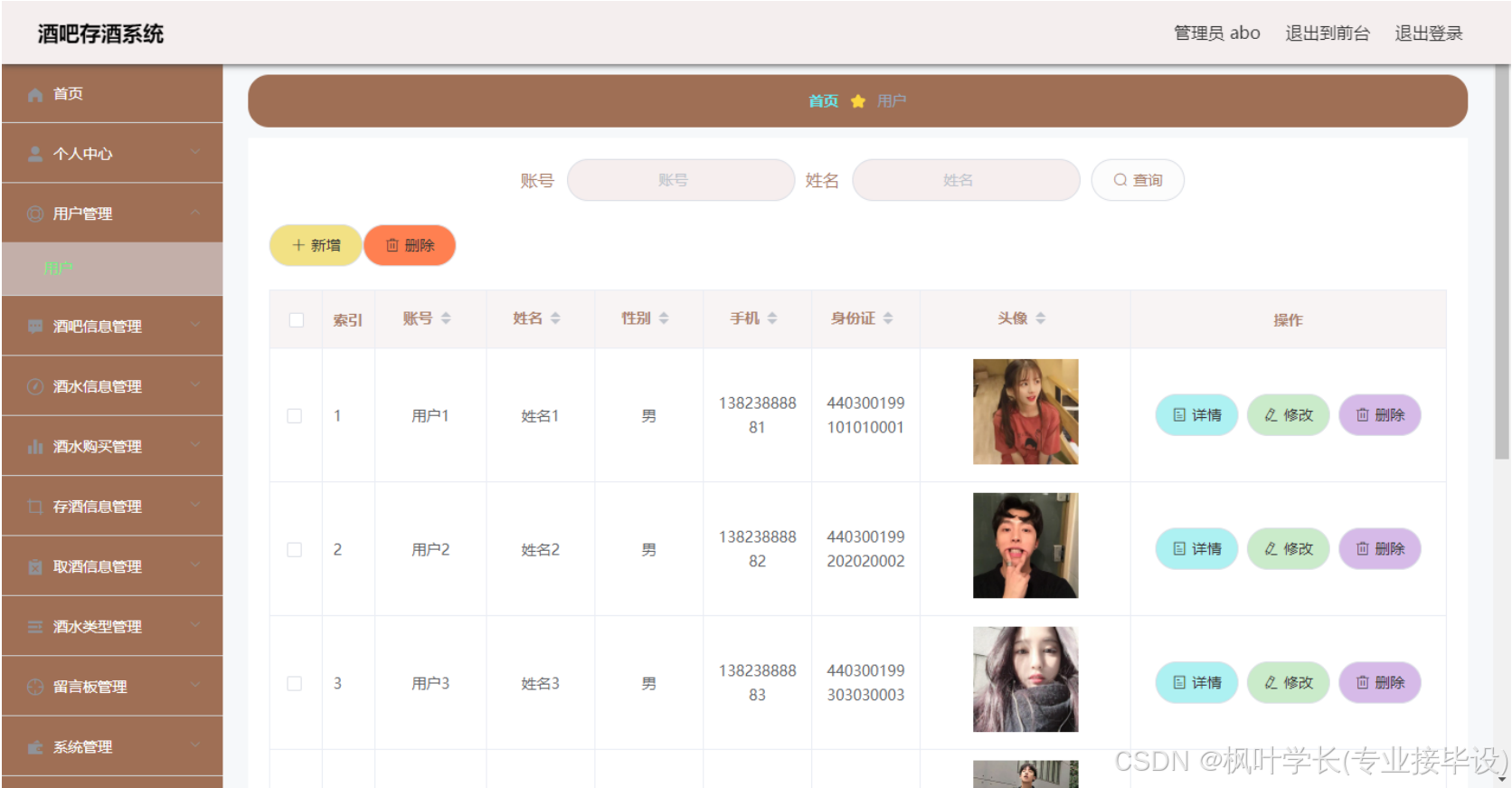This screenshot has width=1512, height=788.
Task: Click the icon beside 用户管理
Action: [x=35, y=214]
